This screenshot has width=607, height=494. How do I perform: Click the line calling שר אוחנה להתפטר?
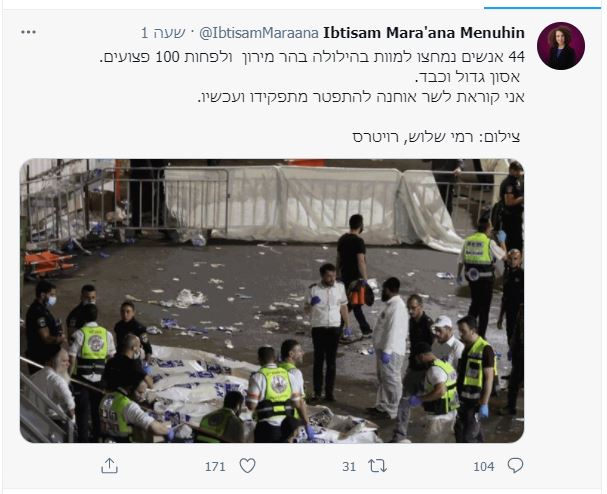tap(361, 97)
